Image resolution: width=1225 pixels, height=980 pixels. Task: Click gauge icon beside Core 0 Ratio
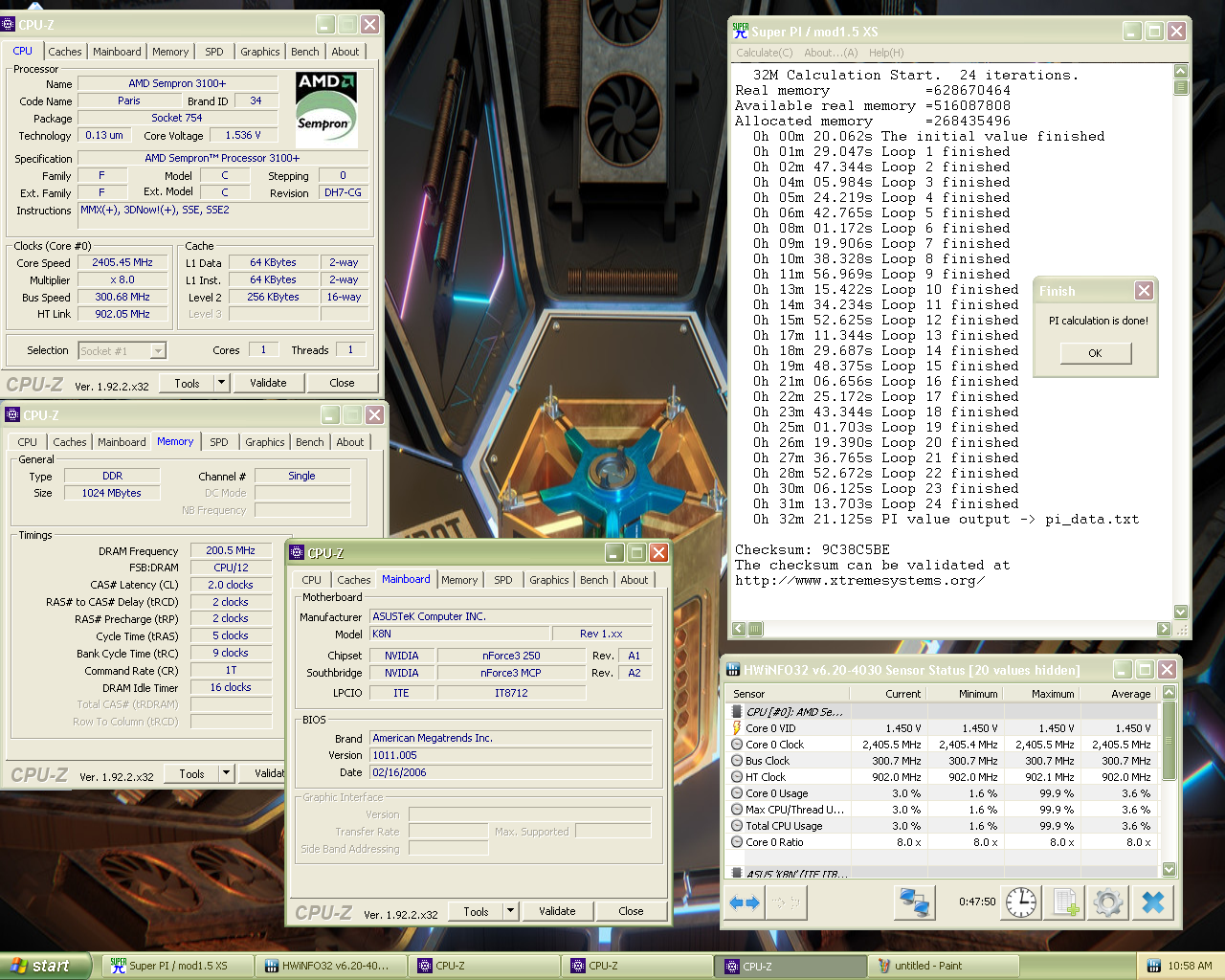click(x=737, y=842)
